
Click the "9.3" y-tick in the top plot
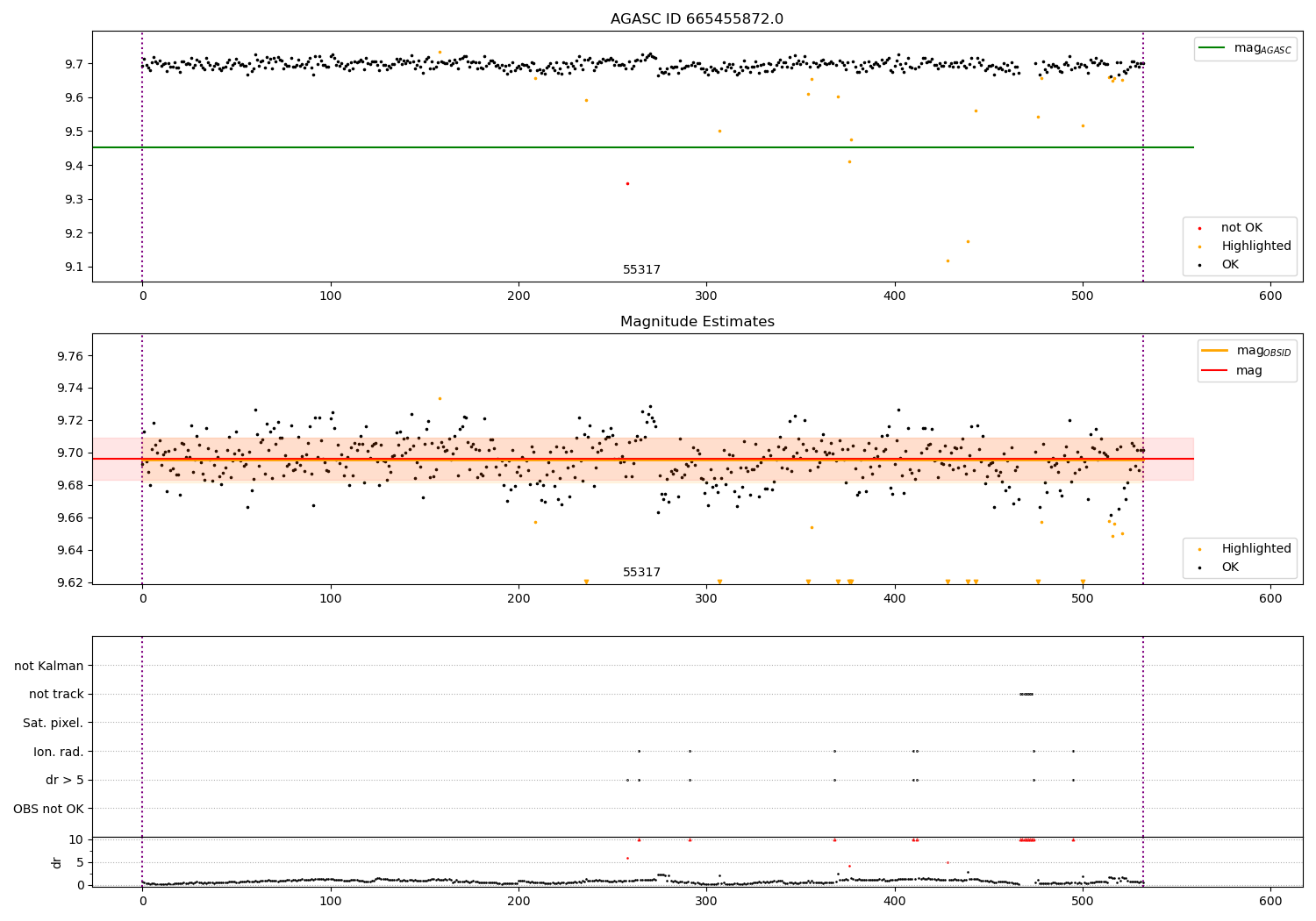point(74,200)
